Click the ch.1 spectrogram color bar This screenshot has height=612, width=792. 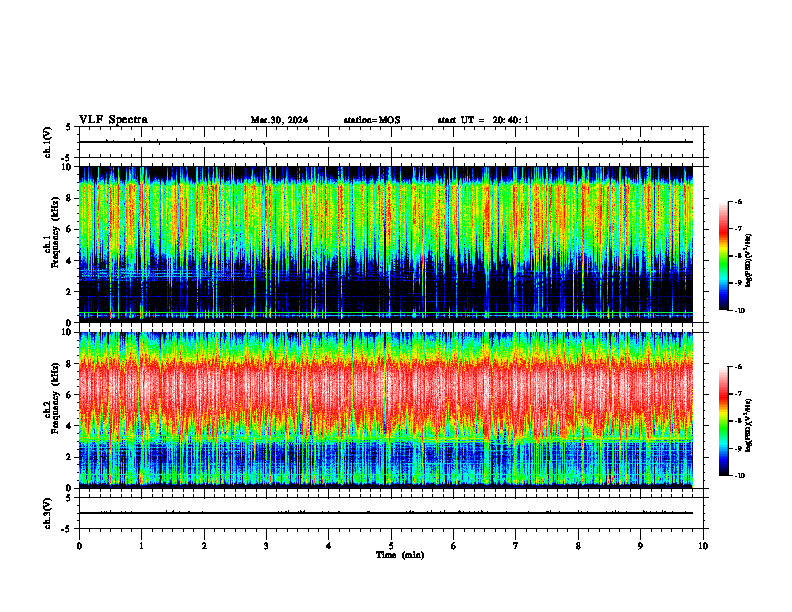(723, 256)
